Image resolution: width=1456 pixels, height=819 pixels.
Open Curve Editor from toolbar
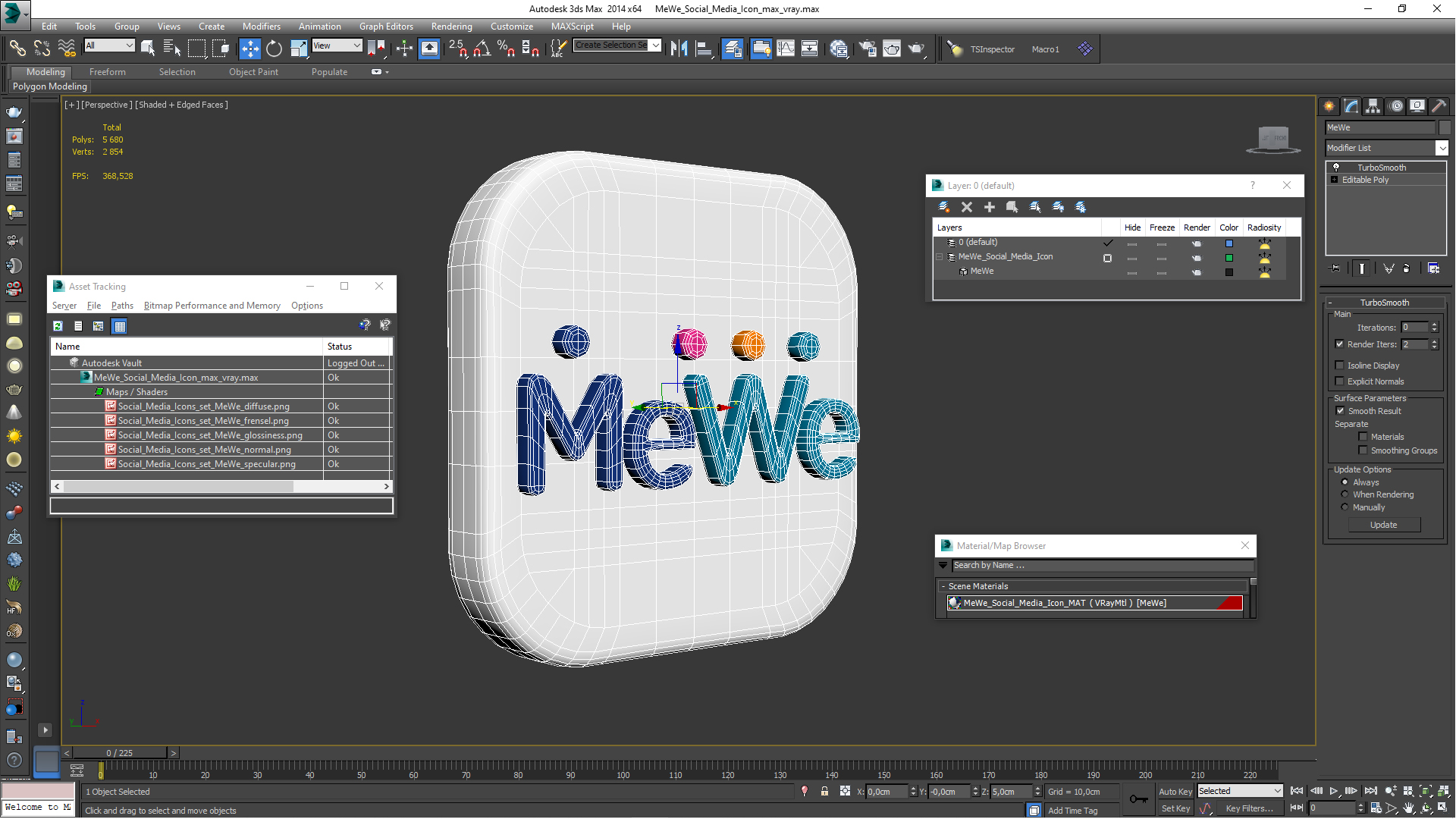(x=786, y=49)
